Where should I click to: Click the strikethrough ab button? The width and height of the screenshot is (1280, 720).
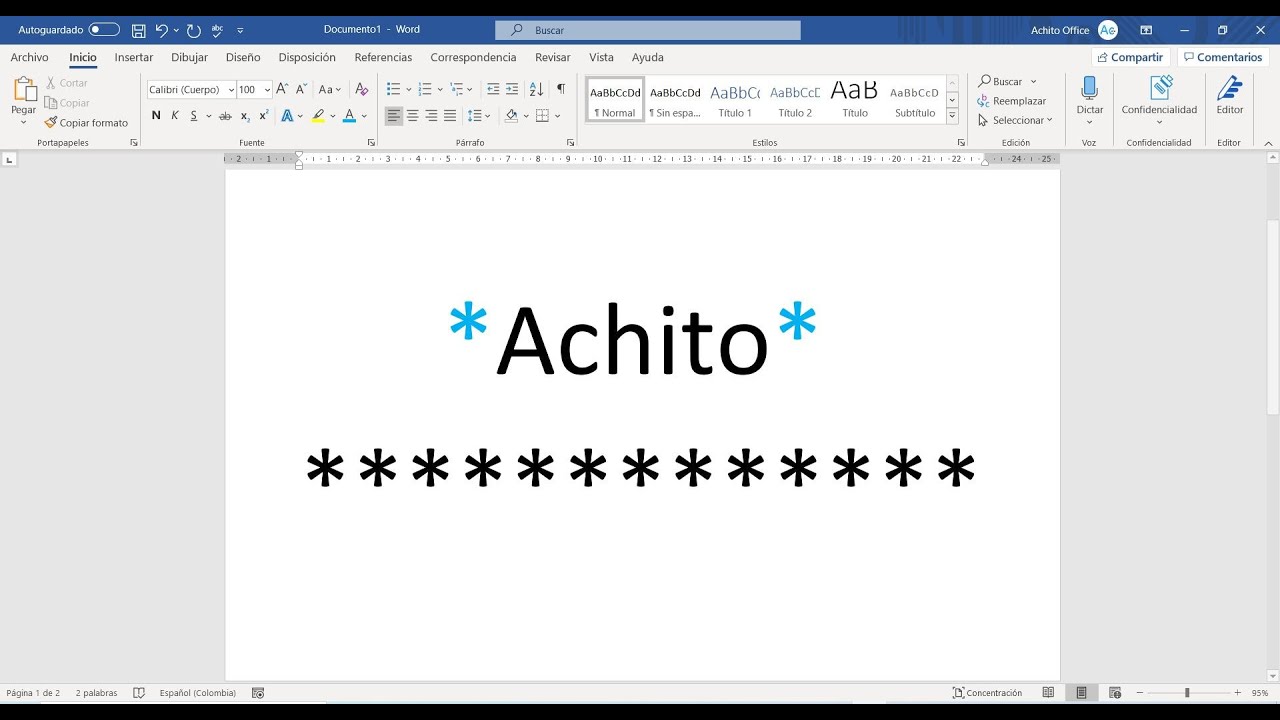[x=225, y=116]
